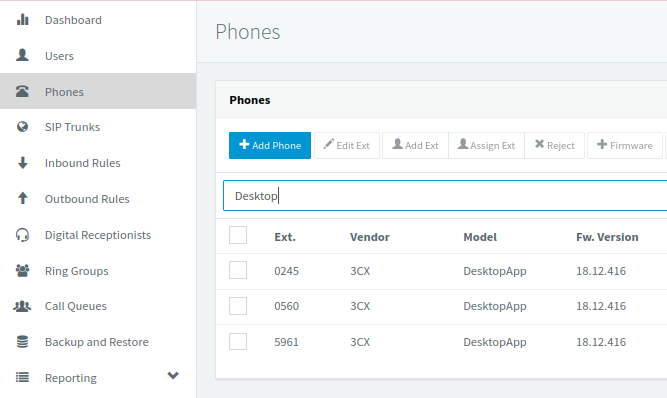
Task: Click the Firmware toolbar button
Action: 624,145
